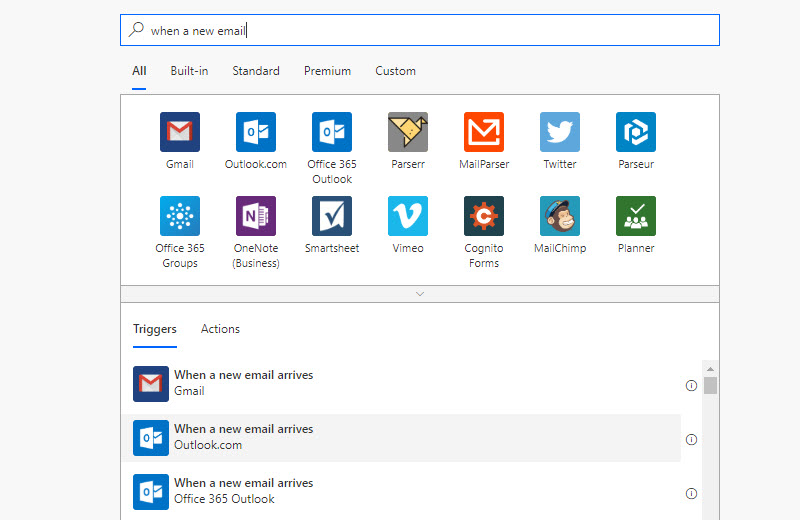
Task: Select Outlook.com 'When a new email arrives' trigger
Action: [x=402, y=438]
